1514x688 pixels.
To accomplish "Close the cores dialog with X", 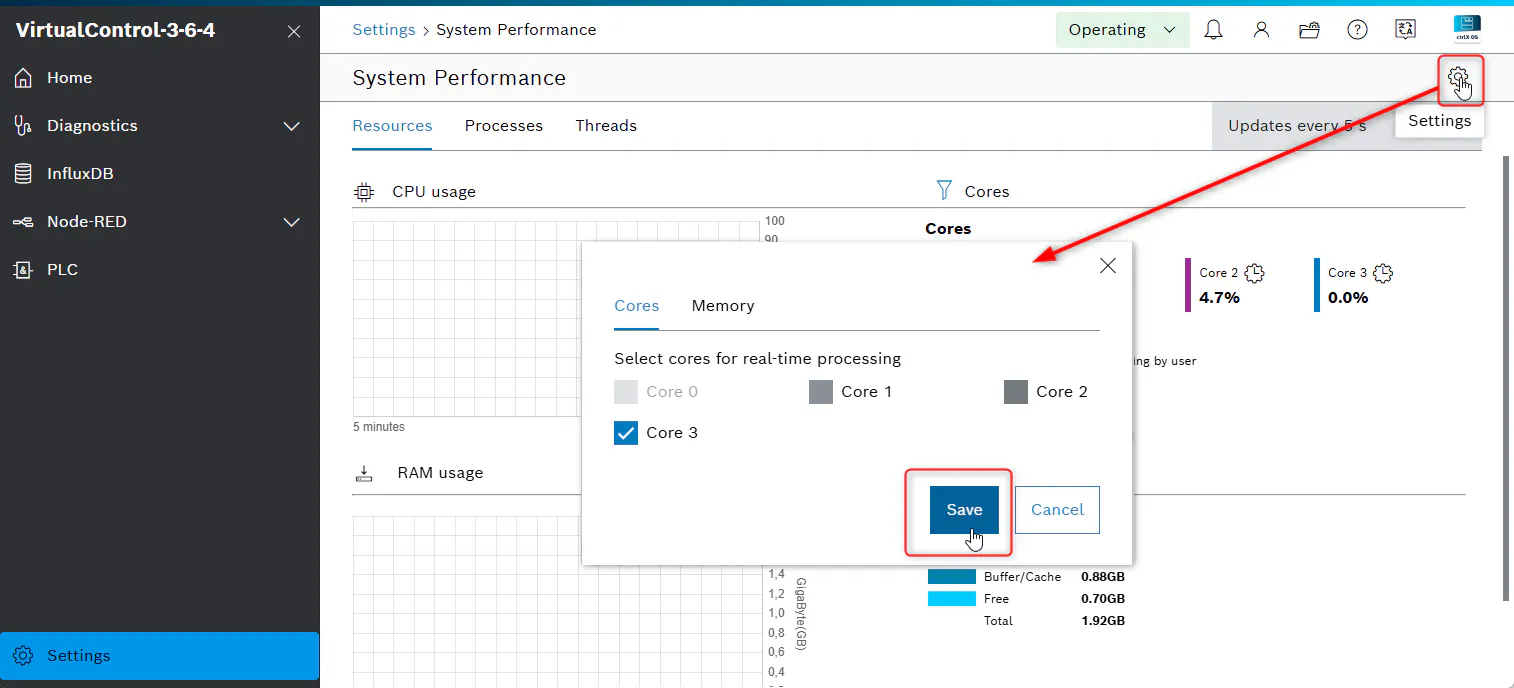I will click(x=1107, y=265).
